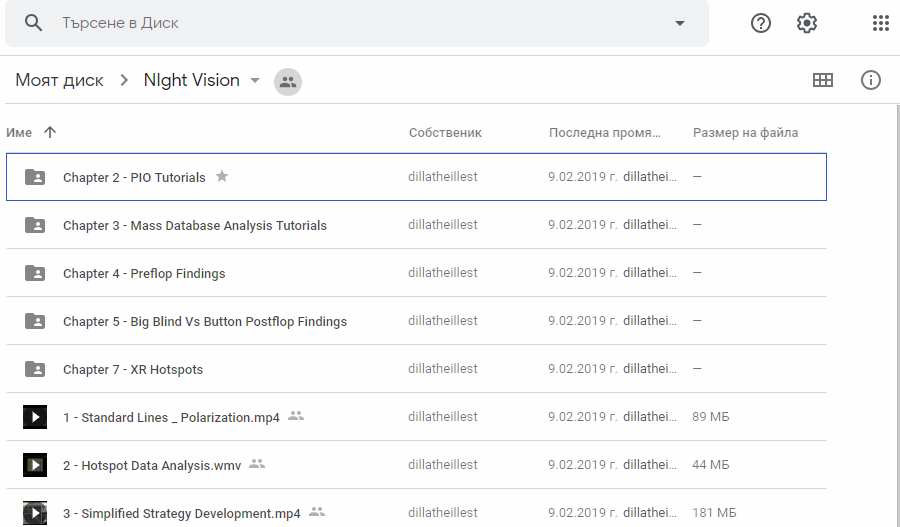
Task: Open the help question mark icon
Action: click(x=761, y=23)
